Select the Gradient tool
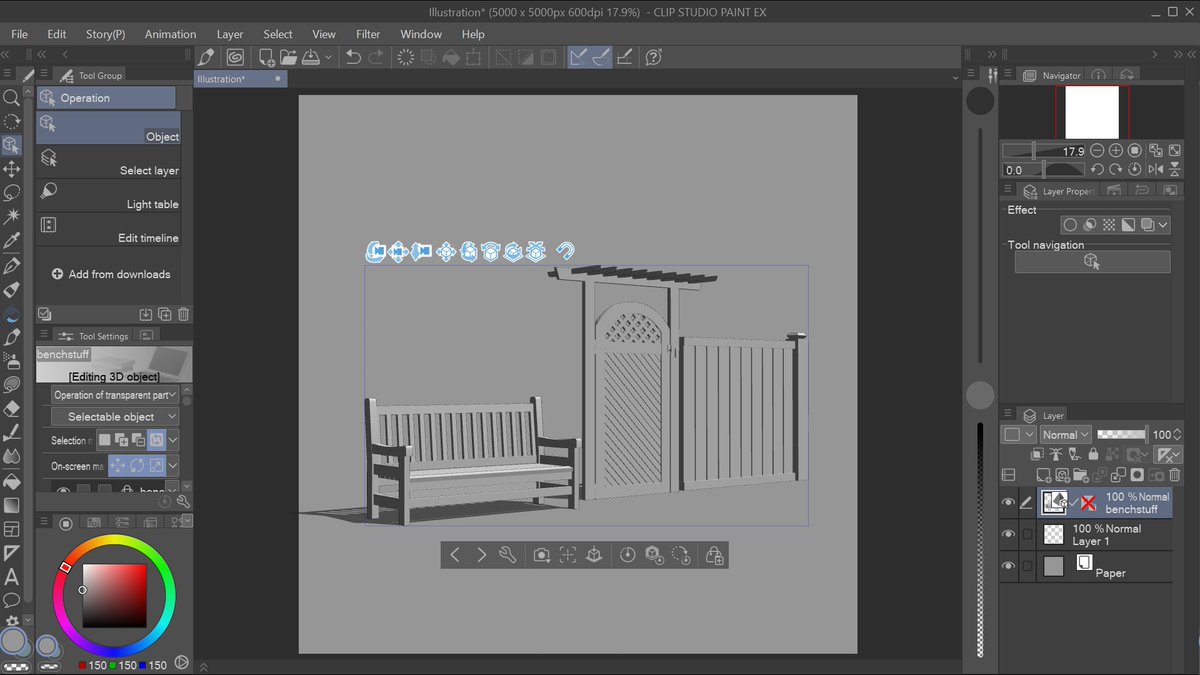 pyautogui.click(x=12, y=504)
